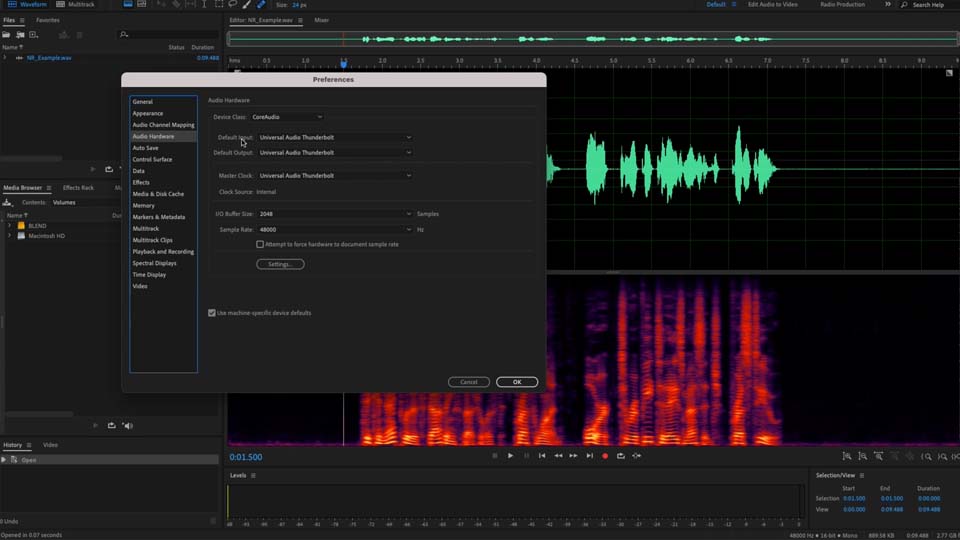This screenshot has height=540, width=960.
Task: Toggle Skip Selection in transport bar
Action: [x=637, y=456]
